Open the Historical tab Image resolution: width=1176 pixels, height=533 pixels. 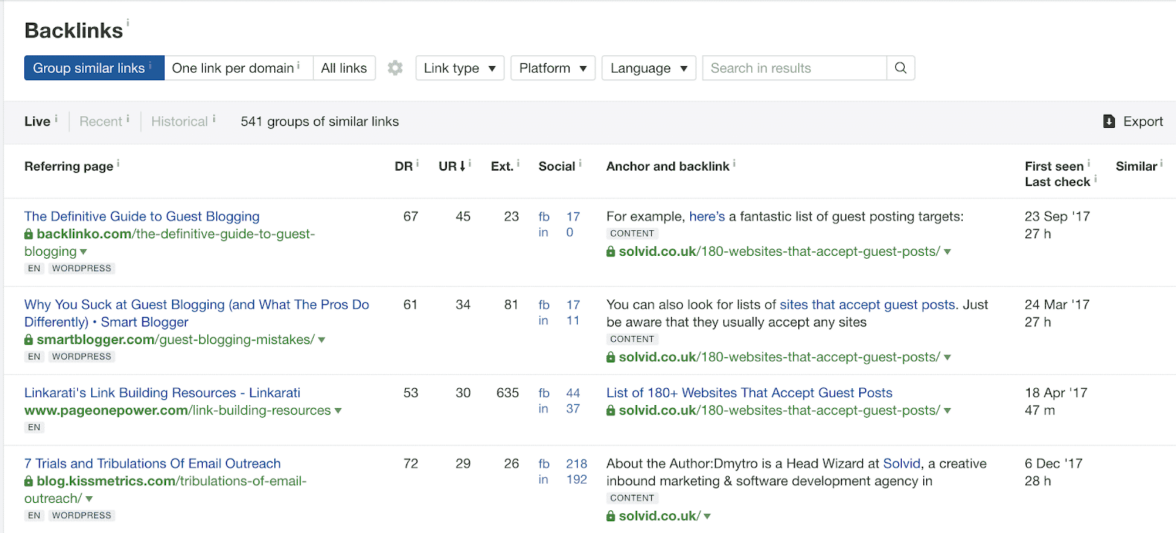tap(179, 121)
